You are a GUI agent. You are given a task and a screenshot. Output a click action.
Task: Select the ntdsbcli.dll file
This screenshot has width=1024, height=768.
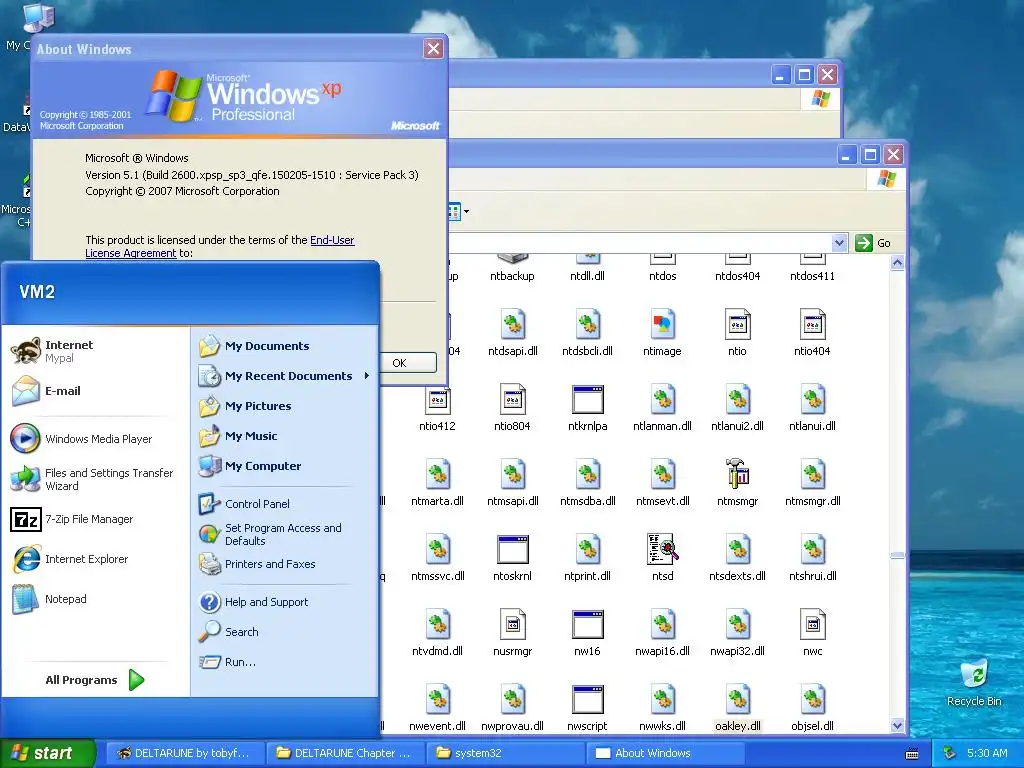(587, 332)
